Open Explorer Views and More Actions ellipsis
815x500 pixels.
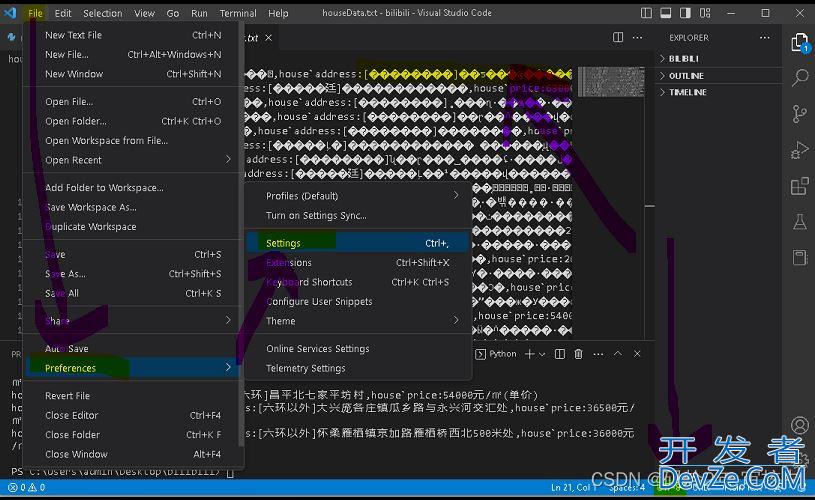coord(765,37)
